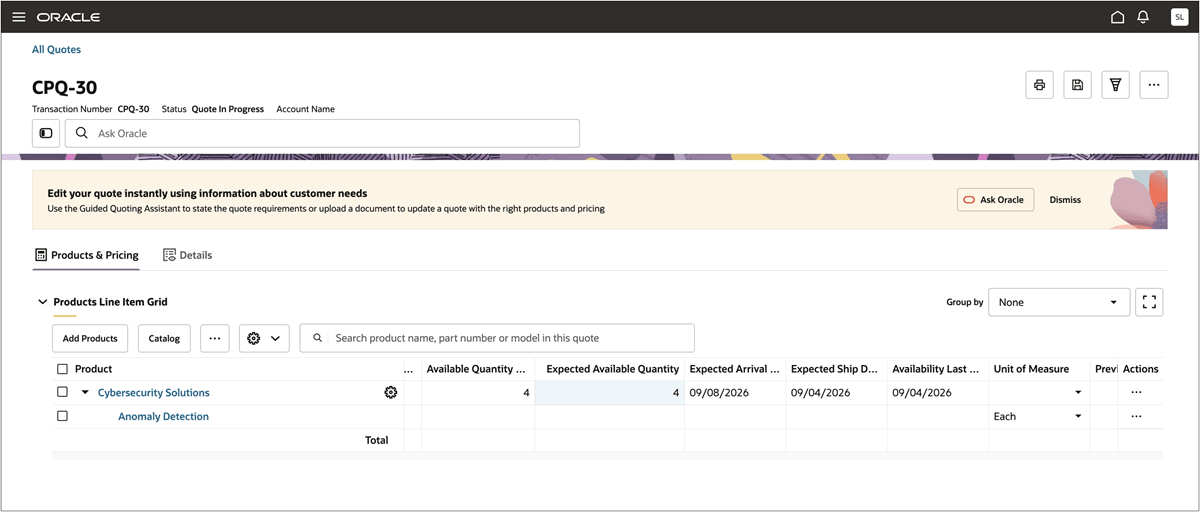This screenshot has width=1200, height=512.
Task: Save the quote using disk icon
Action: (1077, 85)
